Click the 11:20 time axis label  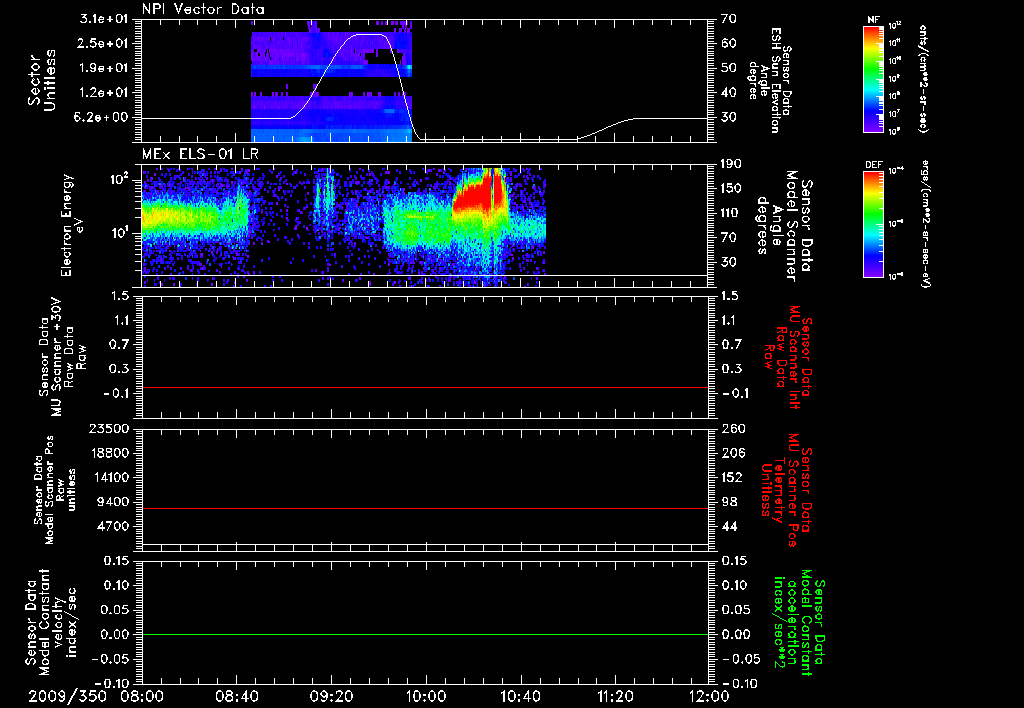point(615,696)
